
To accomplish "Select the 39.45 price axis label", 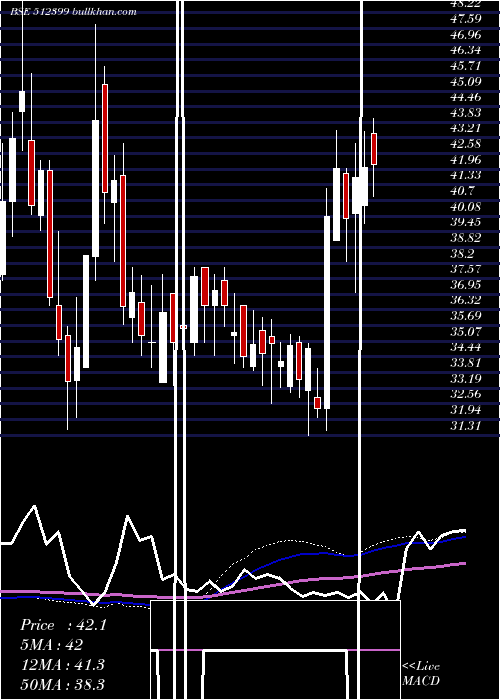I will coord(466,222).
